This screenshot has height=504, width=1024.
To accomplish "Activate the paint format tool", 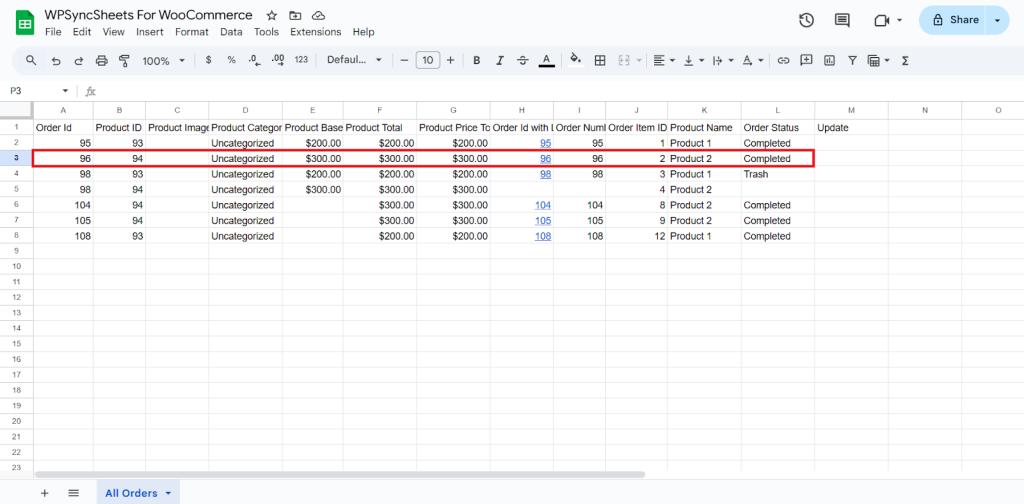I will coord(124,61).
